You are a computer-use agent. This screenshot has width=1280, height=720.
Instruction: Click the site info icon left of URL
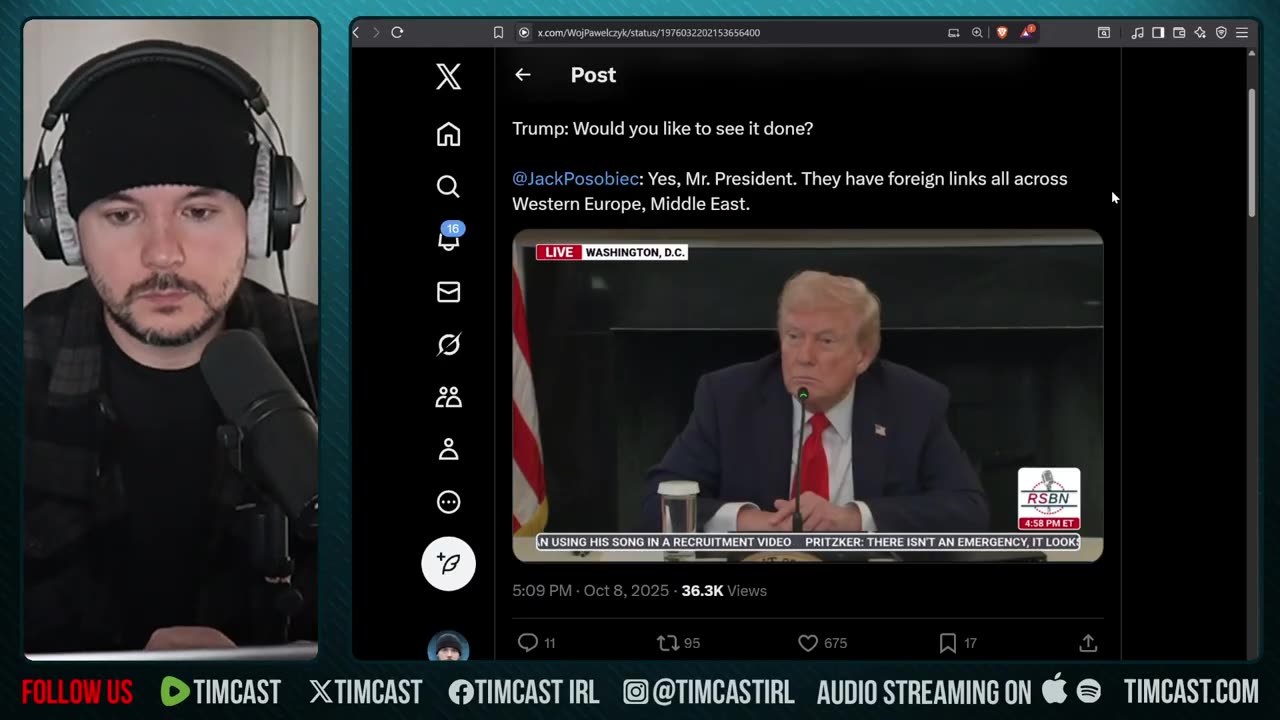coord(523,33)
